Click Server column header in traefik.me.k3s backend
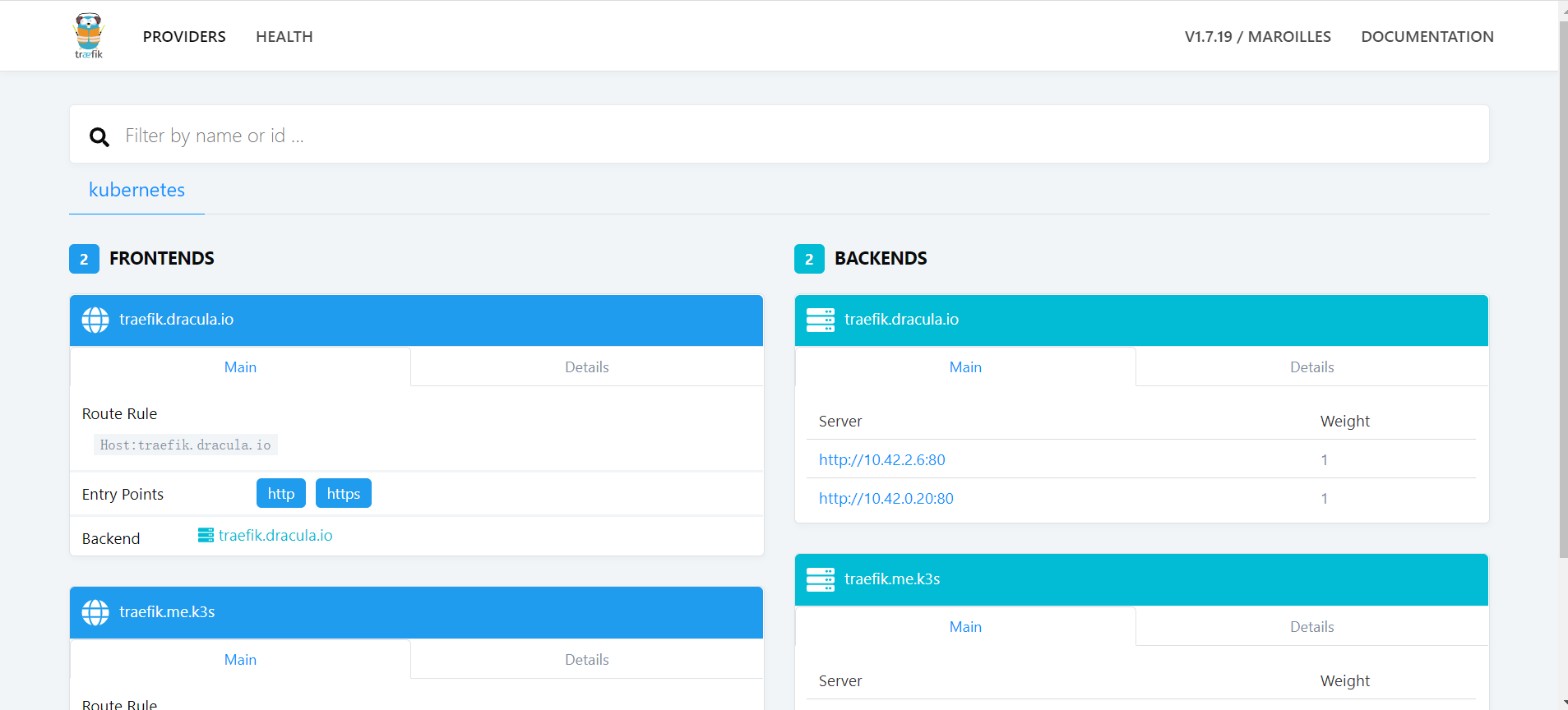The height and width of the screenshot is (710, 1568). 840,680
